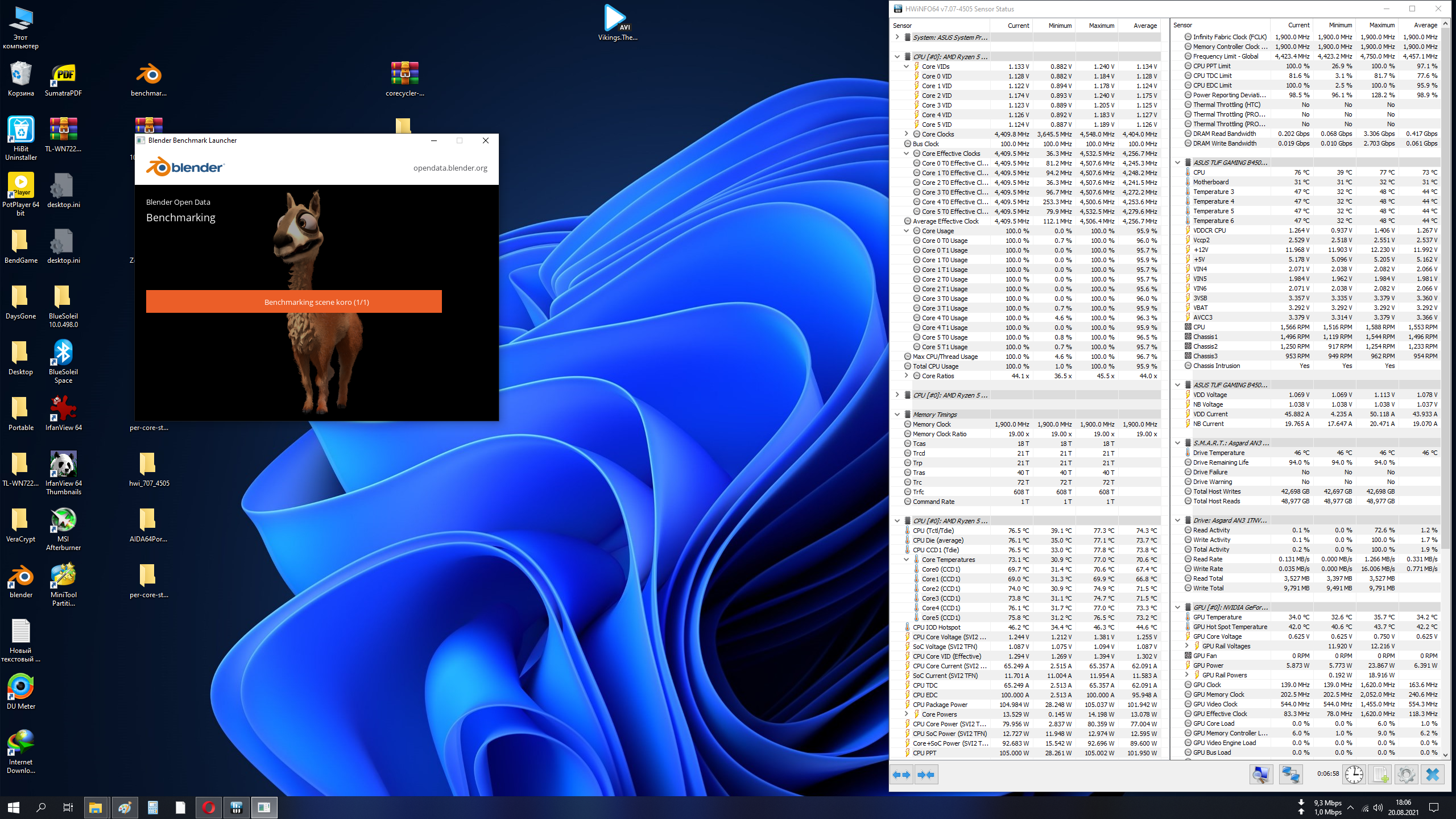Expand the Core Ratios node
Screen dimensions: 1456x819
[x=906, y=376]
